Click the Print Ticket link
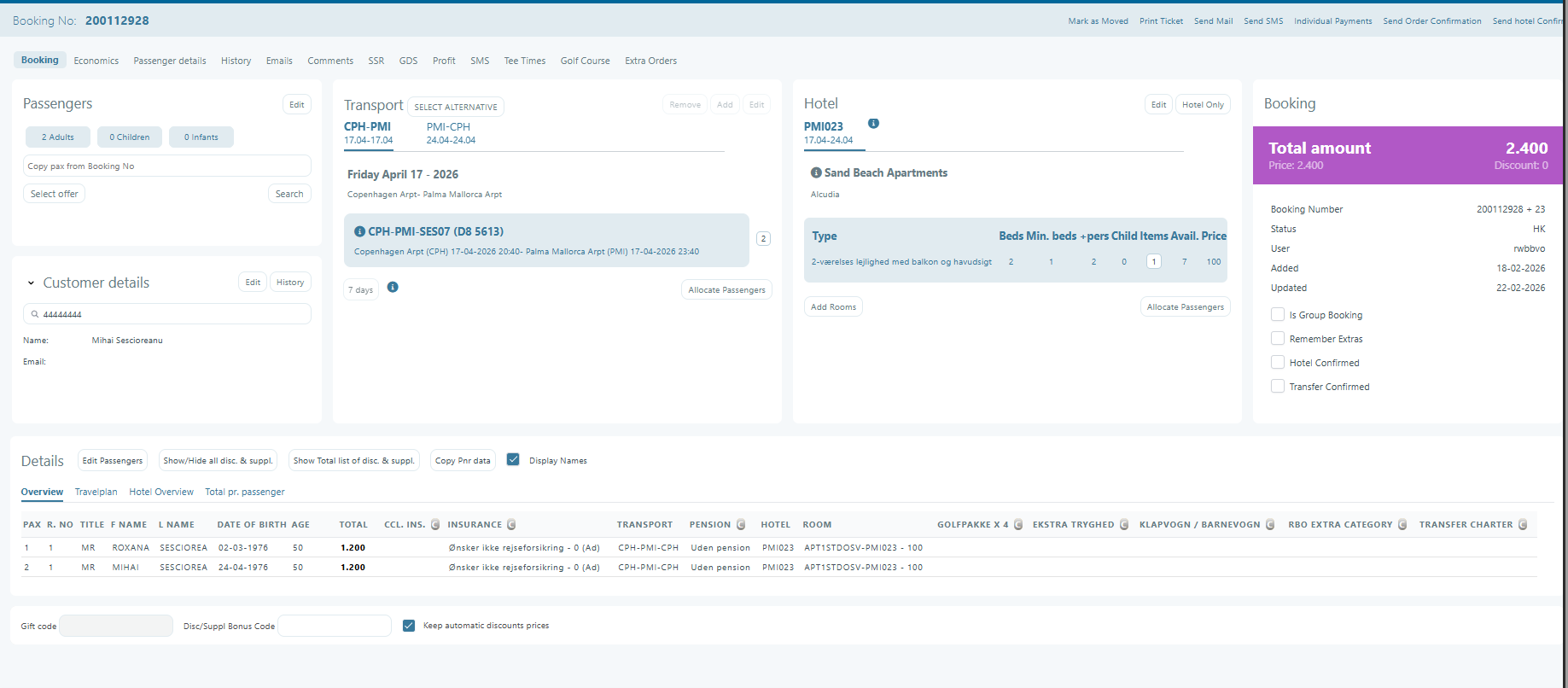The image size is (1568, 688). click(1161, 21)
